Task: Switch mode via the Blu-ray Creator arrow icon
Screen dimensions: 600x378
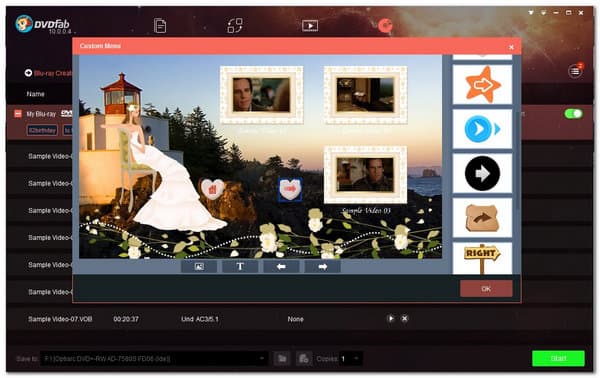Action: tap(28, 73)
